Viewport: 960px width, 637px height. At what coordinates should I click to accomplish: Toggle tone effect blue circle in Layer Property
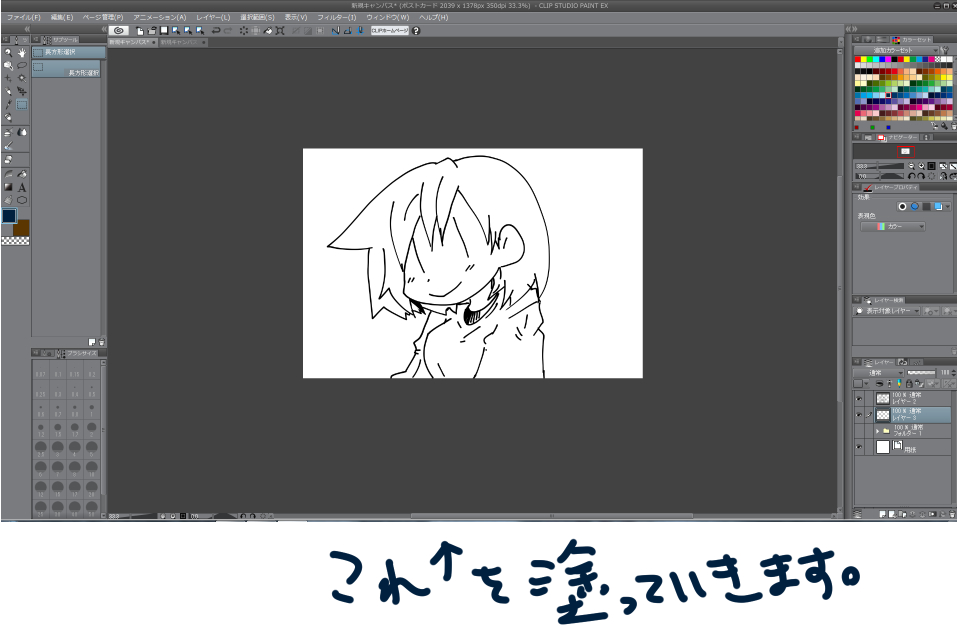915,207
